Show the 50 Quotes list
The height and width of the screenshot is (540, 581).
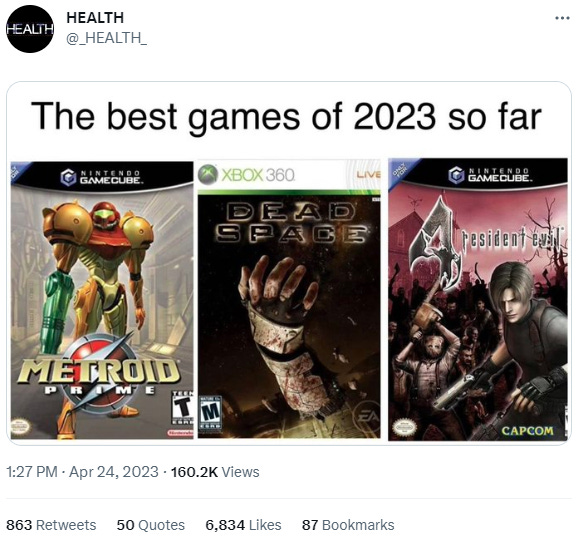[150, 525]
